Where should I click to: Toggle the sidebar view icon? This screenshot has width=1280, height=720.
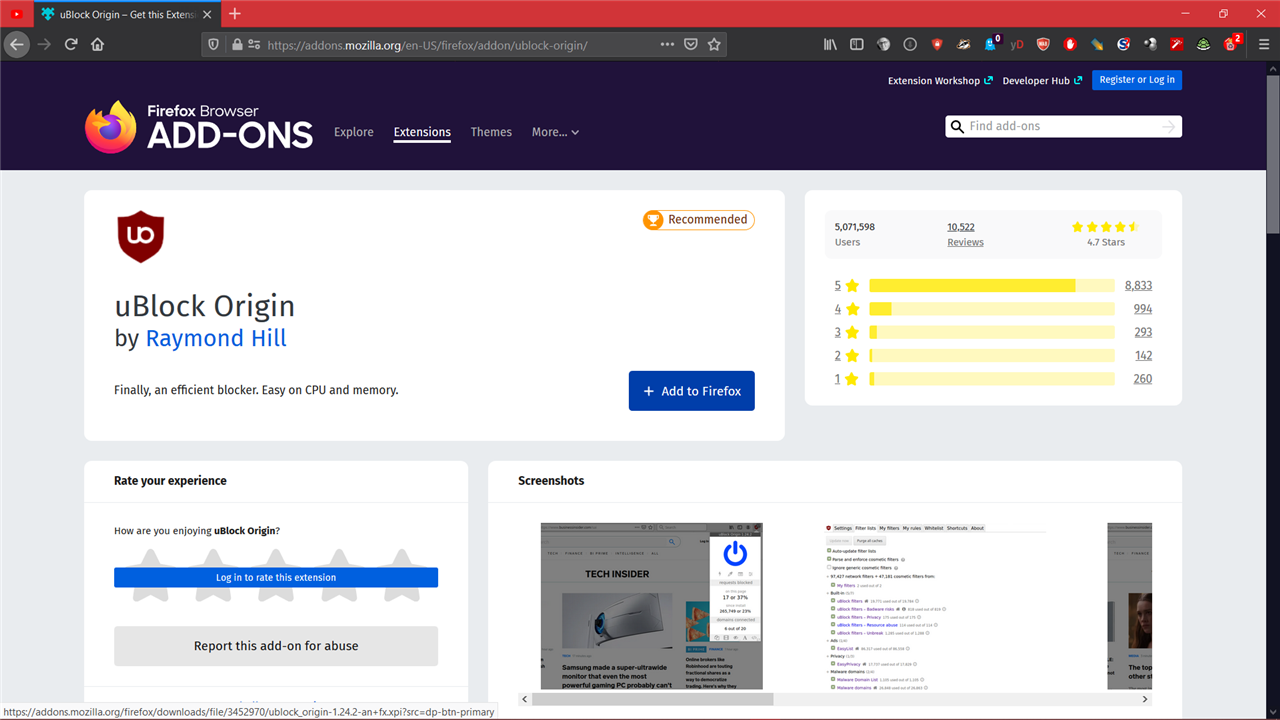click(857, 44)
